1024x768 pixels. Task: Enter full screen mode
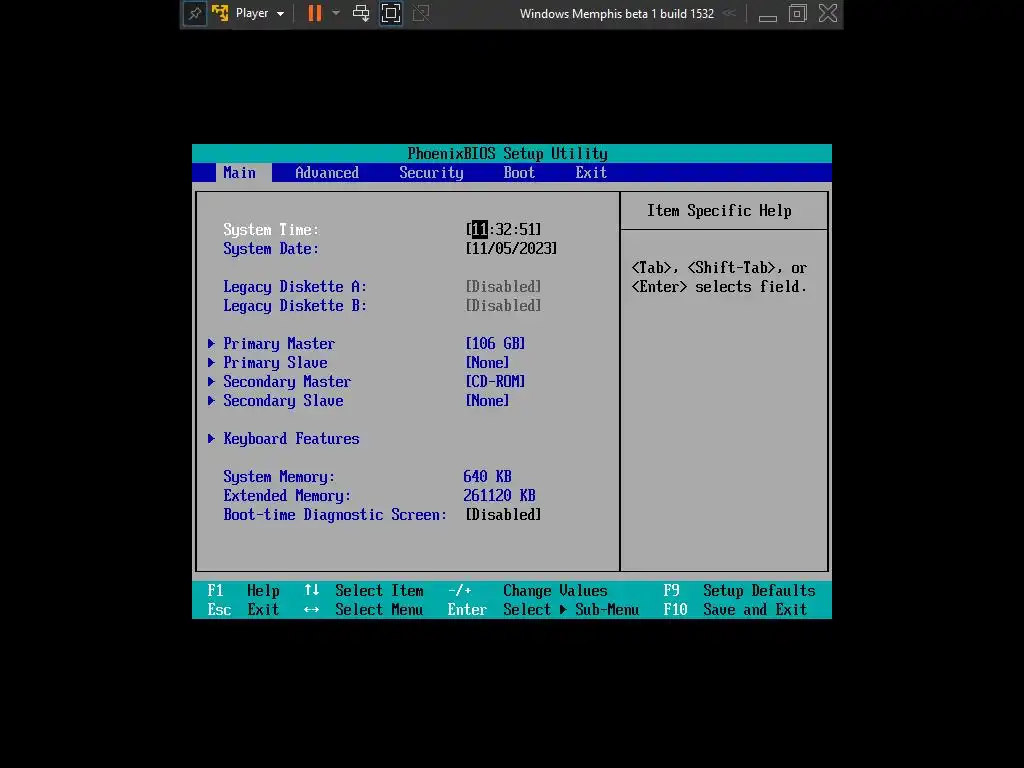391,14
